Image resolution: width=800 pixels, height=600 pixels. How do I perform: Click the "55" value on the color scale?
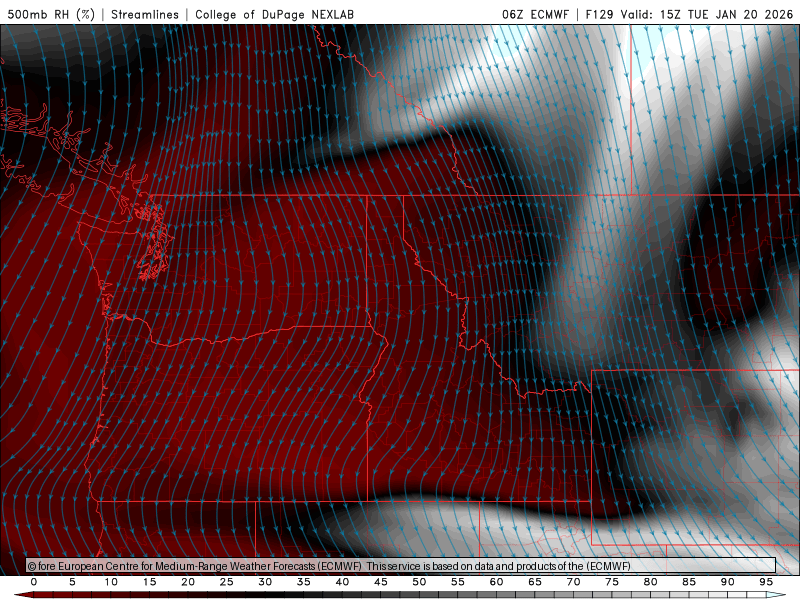(x=458, y=582)
